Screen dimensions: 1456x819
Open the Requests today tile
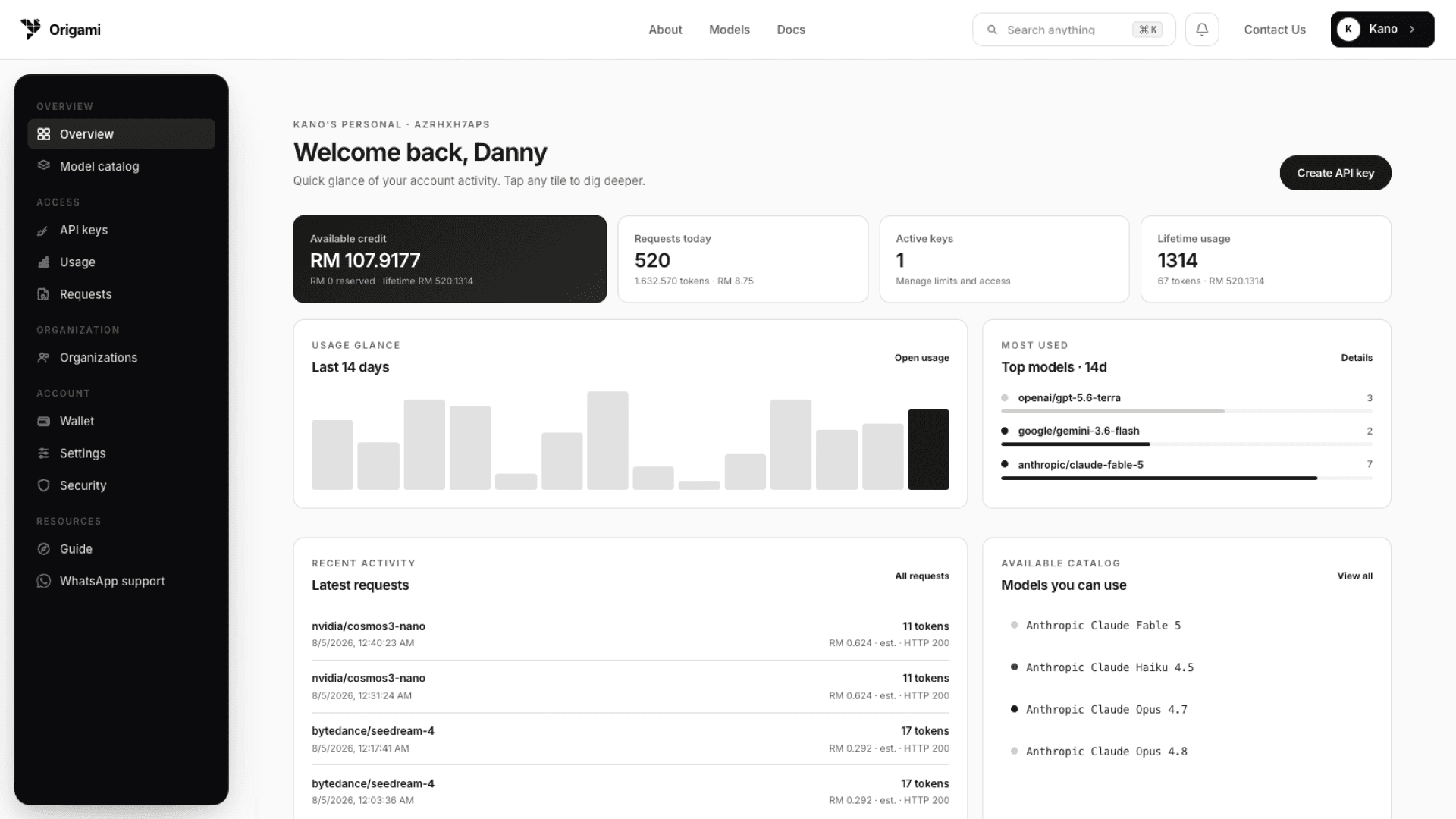pyautogui.click(x=743, y=259)
